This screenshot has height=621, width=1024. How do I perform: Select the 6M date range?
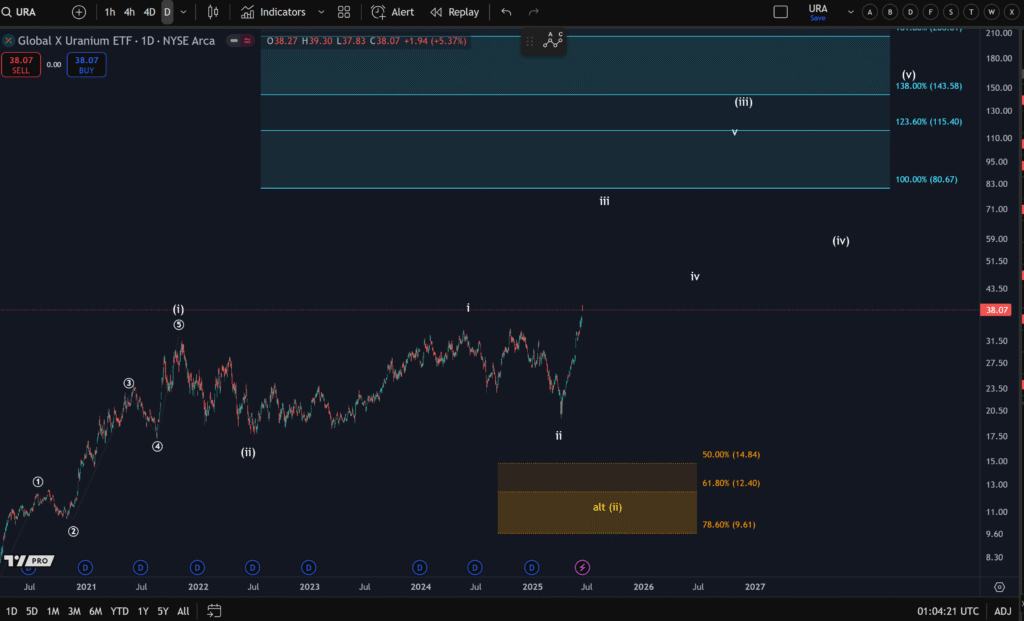click(95, 611)
